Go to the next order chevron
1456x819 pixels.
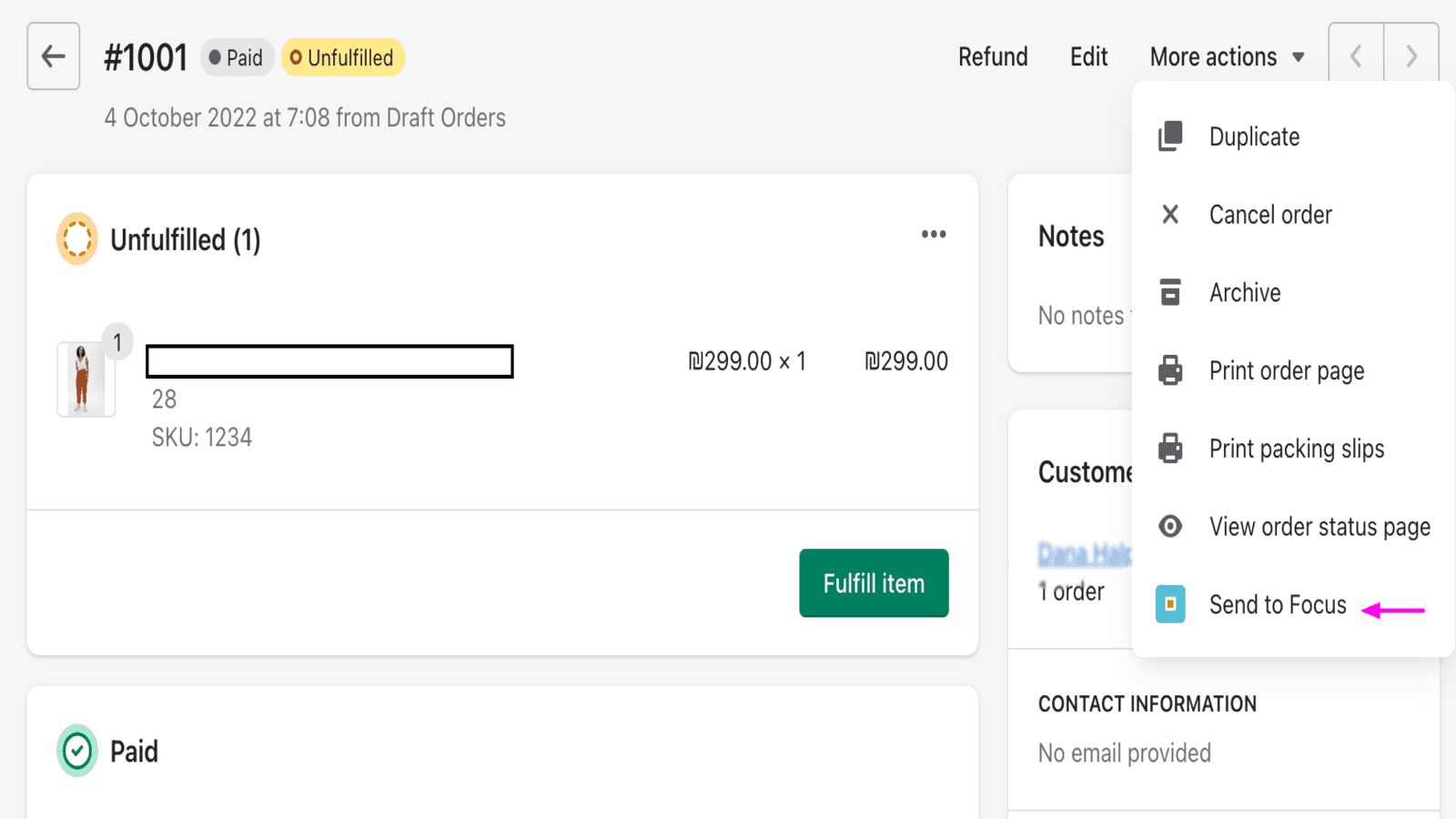[1410, 56]
